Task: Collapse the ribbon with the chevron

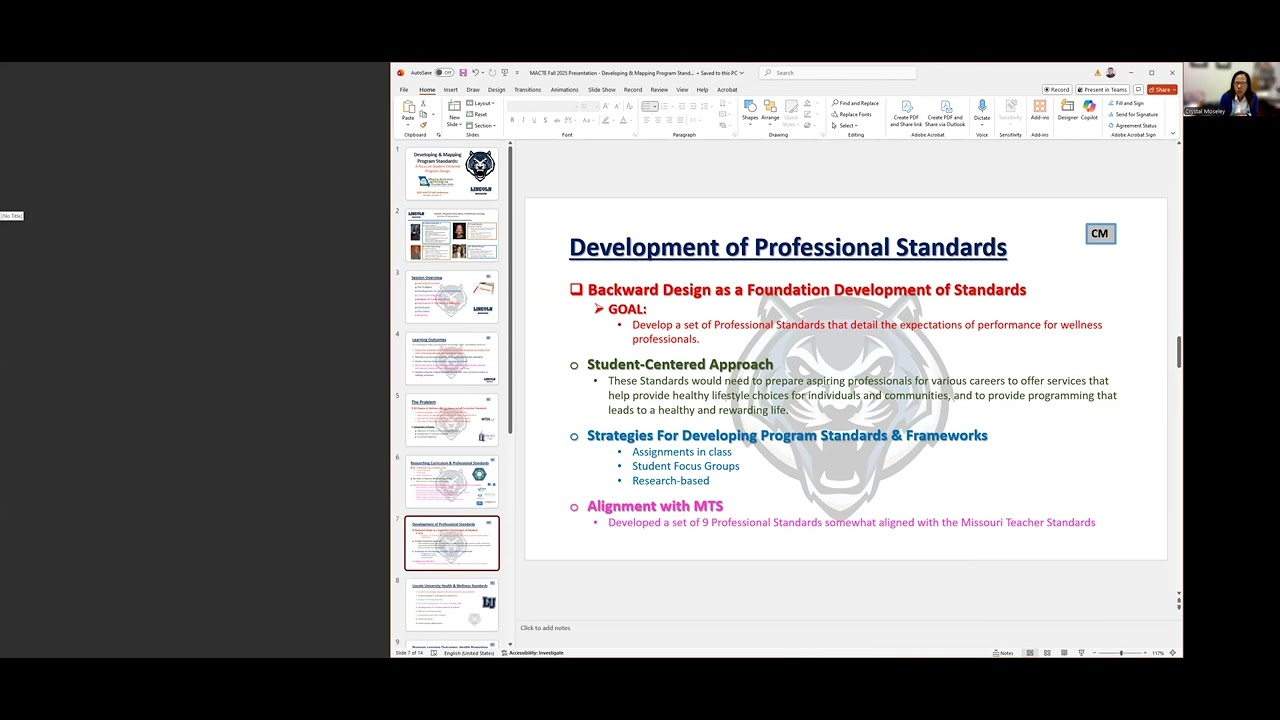Action: coord(1173,135)
